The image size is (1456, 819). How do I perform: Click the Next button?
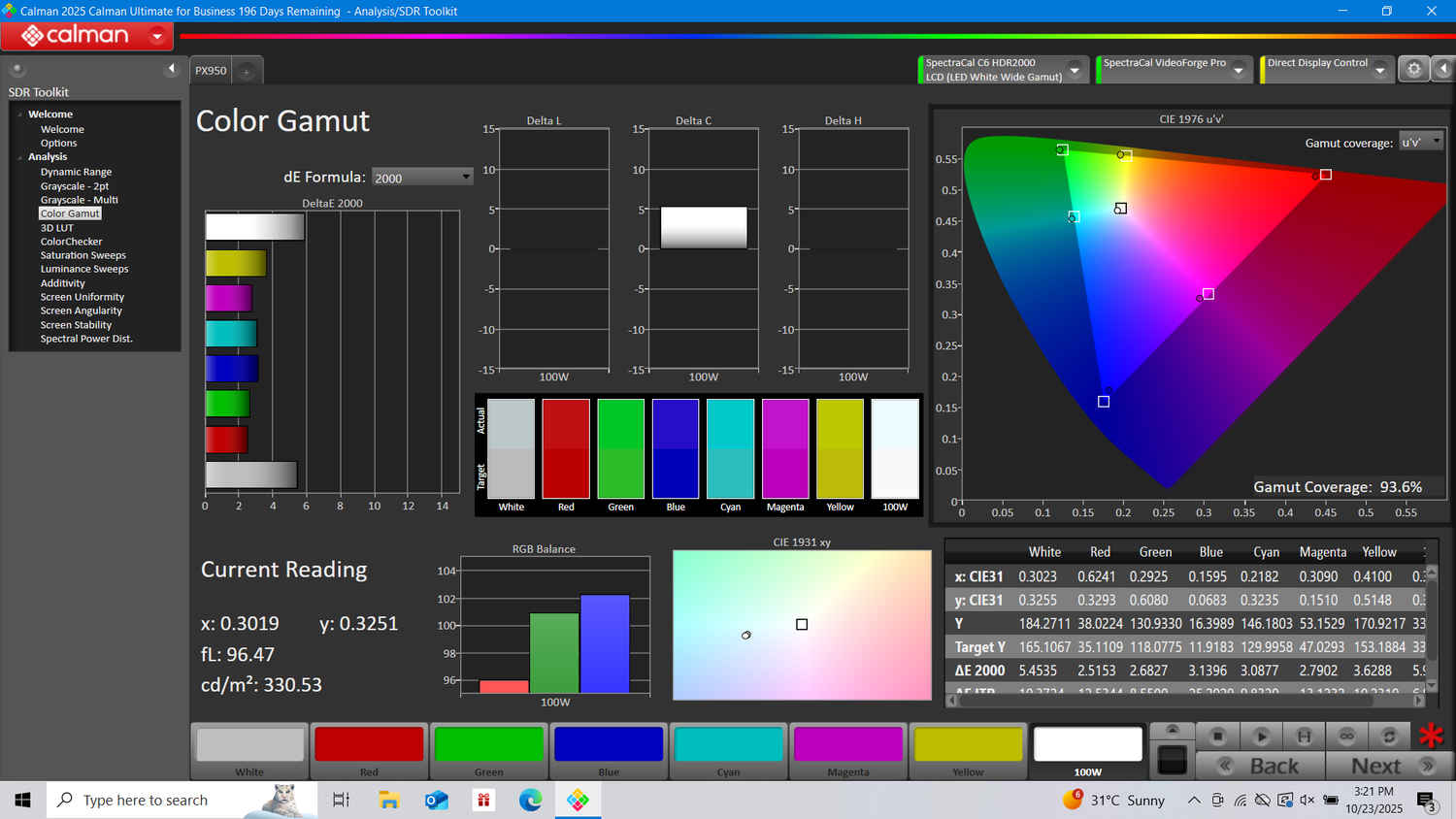click(x=1376, y=766)
